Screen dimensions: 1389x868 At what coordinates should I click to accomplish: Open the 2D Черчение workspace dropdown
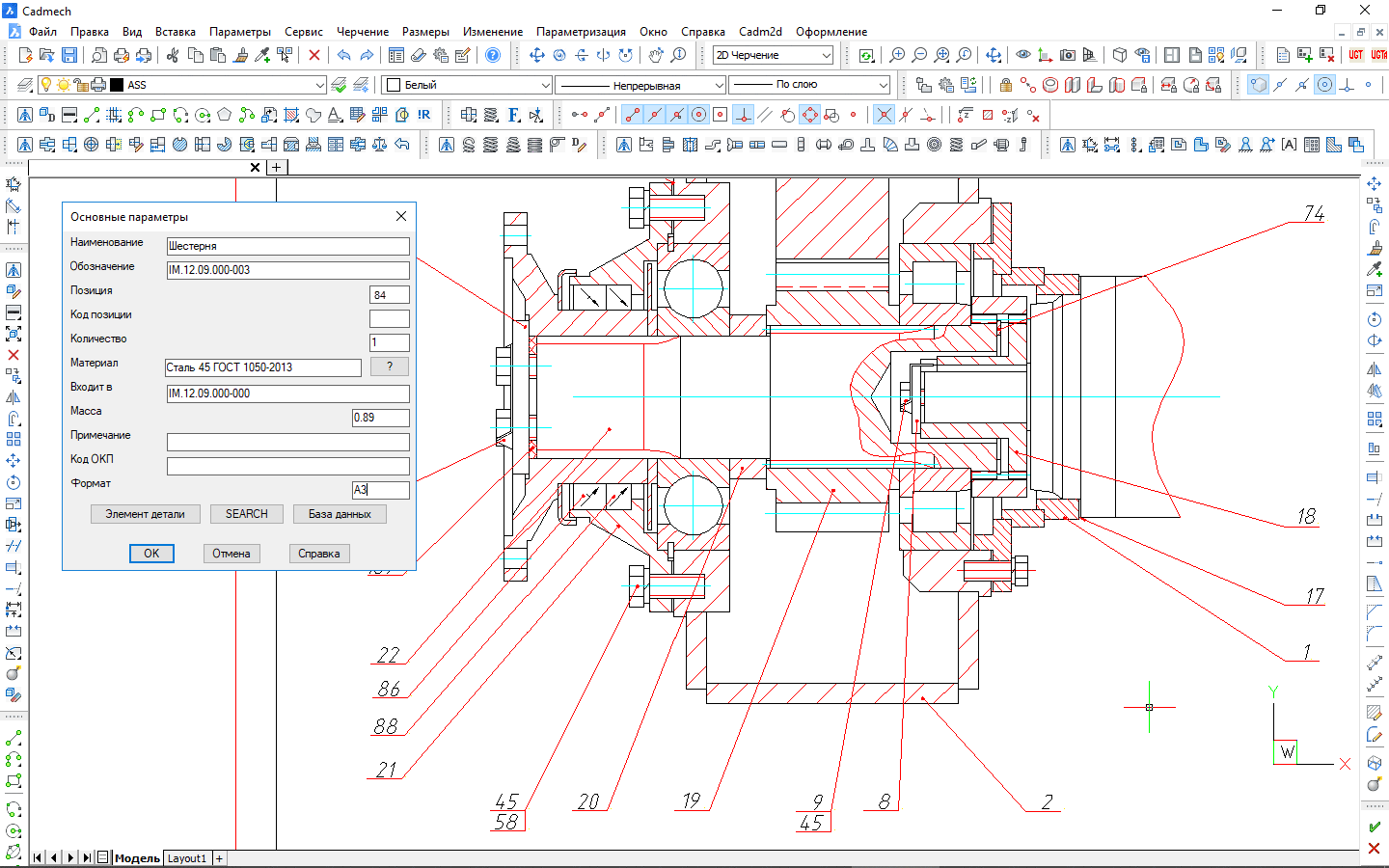pyautogui.click(x=826, y=55)
